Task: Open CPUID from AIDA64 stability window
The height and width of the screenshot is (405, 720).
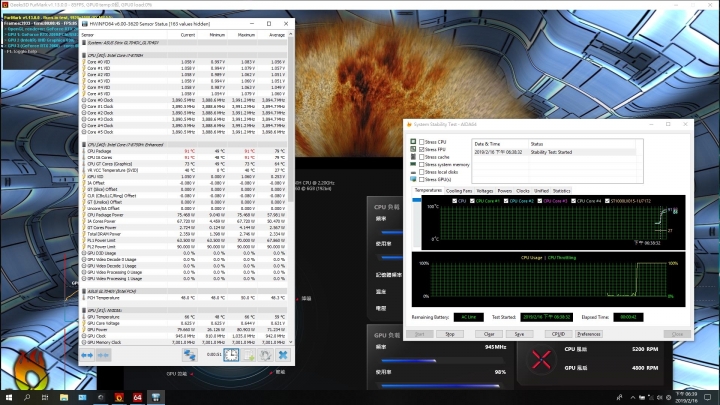Action: point(558,334)
